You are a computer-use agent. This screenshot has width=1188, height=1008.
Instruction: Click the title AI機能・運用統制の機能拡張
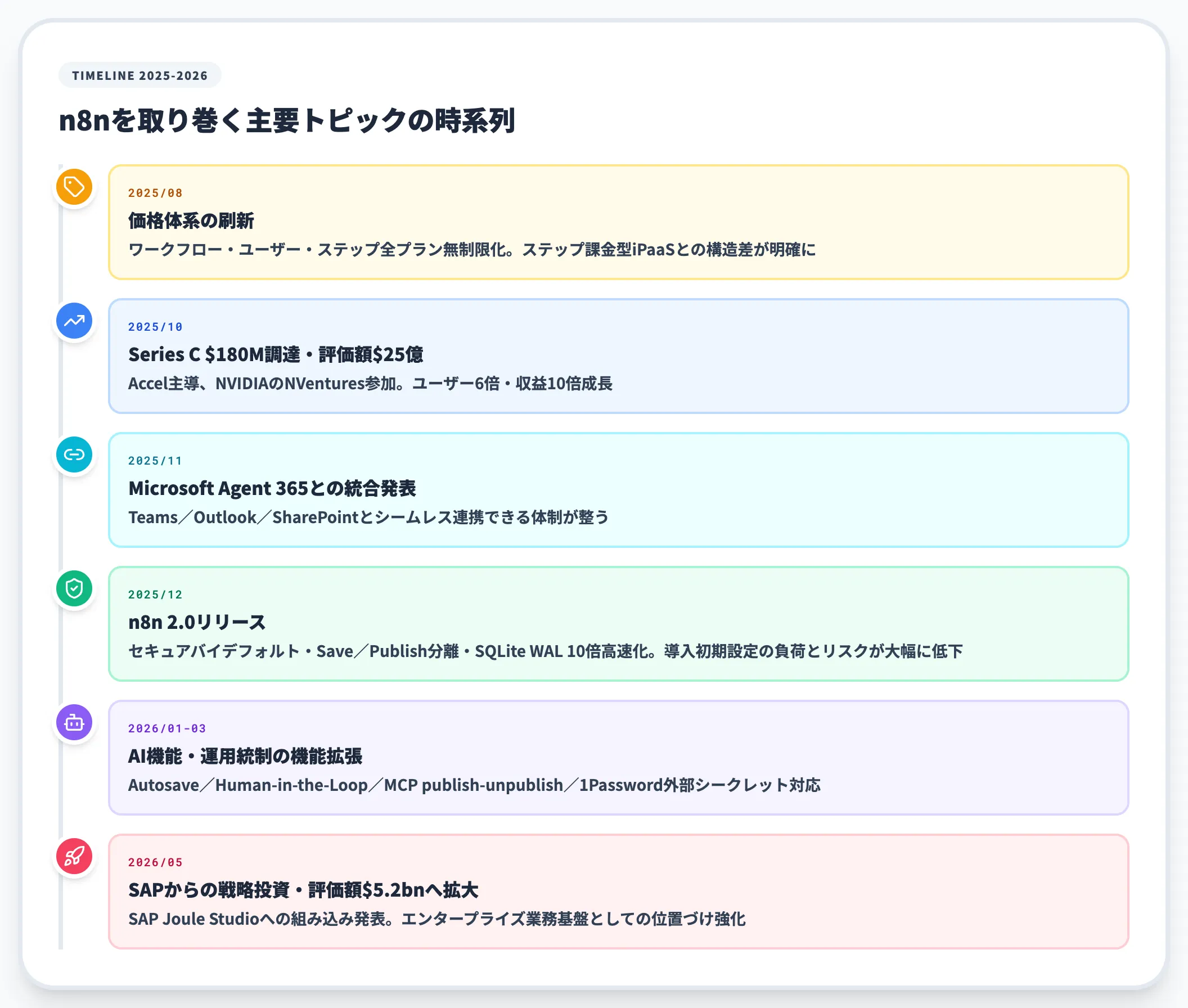(x=245, y=756)
